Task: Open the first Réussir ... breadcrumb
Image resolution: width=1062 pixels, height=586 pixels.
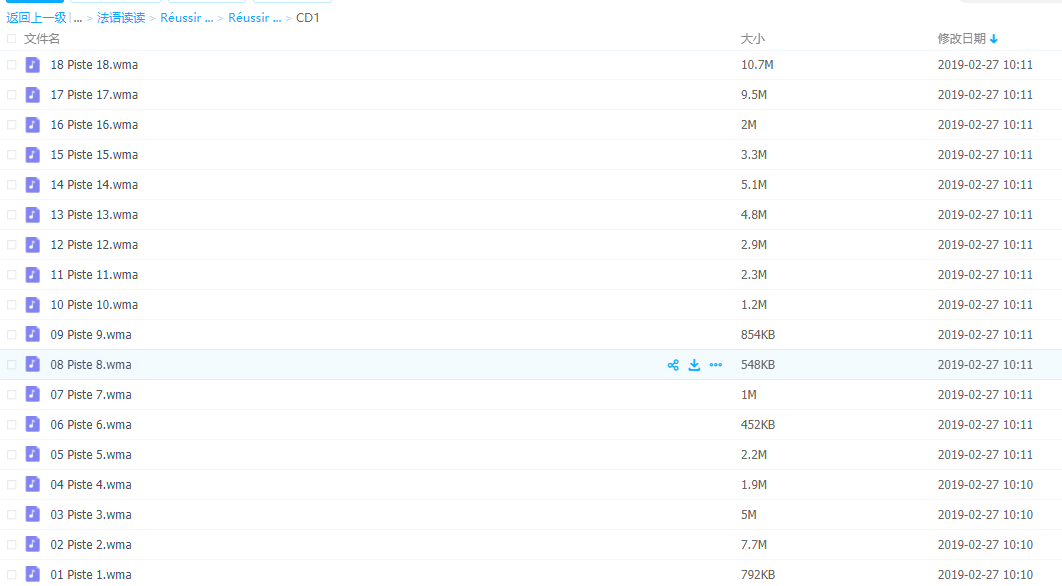Action: point(186,18)
